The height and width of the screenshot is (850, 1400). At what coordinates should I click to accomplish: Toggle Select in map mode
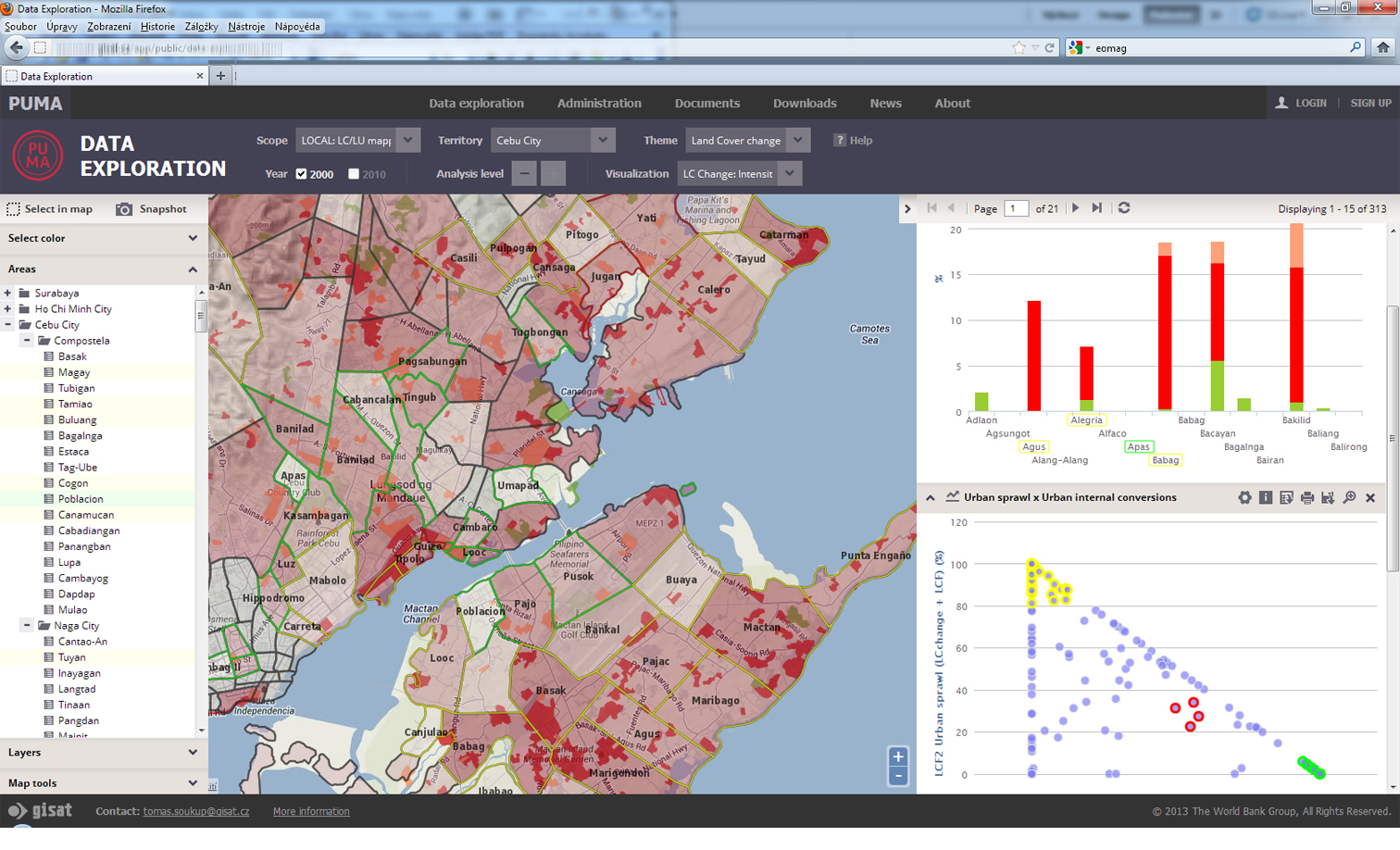tap(50, 209)
